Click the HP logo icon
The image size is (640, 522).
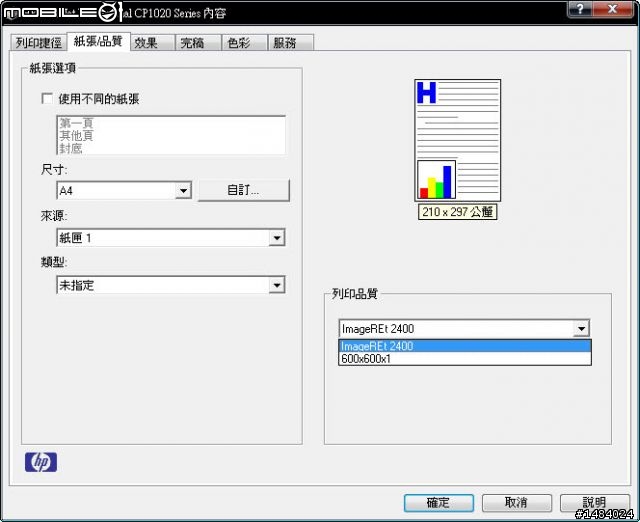41,462
